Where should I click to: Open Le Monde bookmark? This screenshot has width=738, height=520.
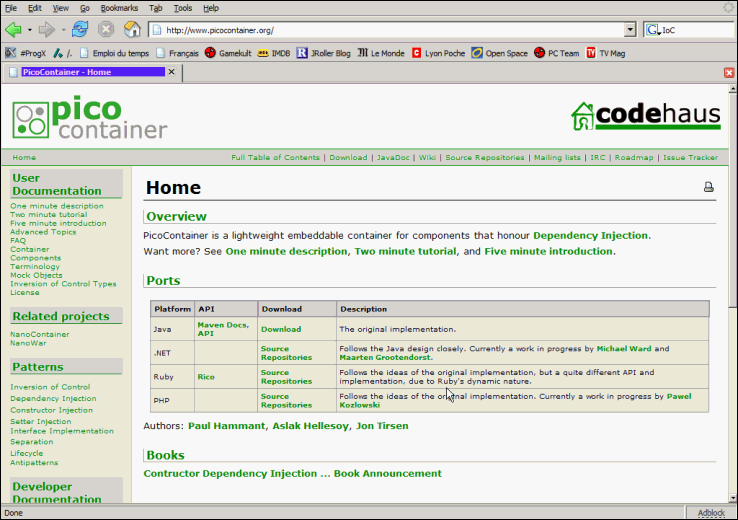click(x=381, y=53)
